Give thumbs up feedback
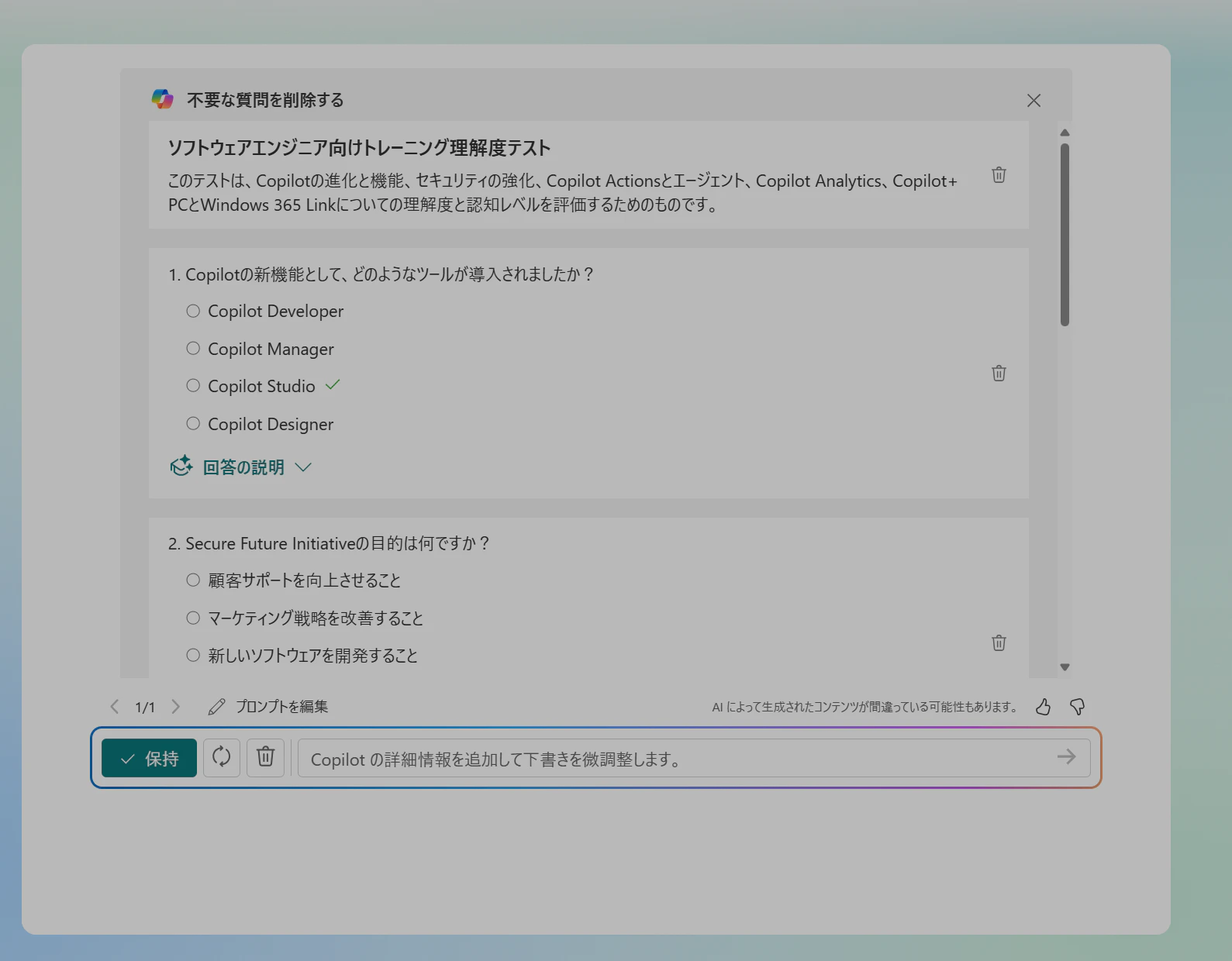Screen dimensions: 1232x961 pos(1044,707)
